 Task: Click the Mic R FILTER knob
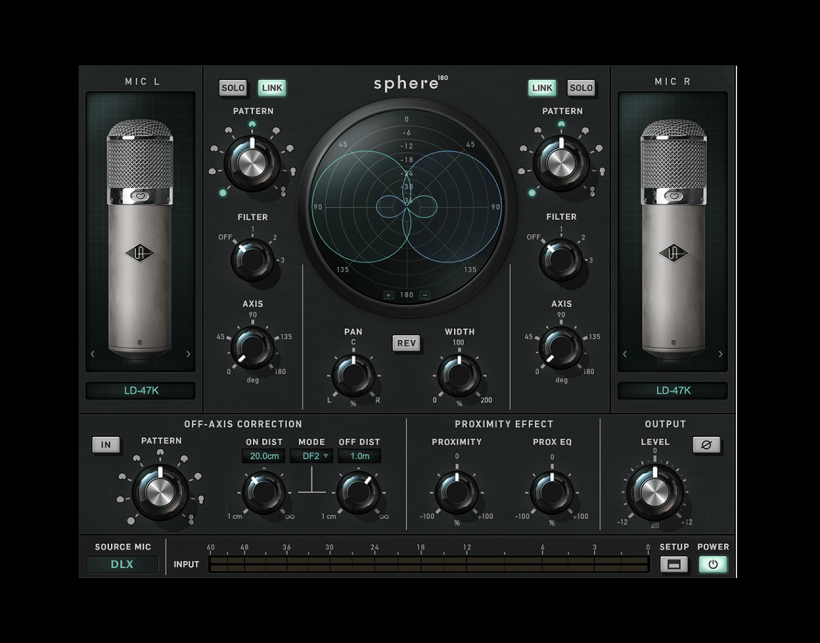[561, 260]
